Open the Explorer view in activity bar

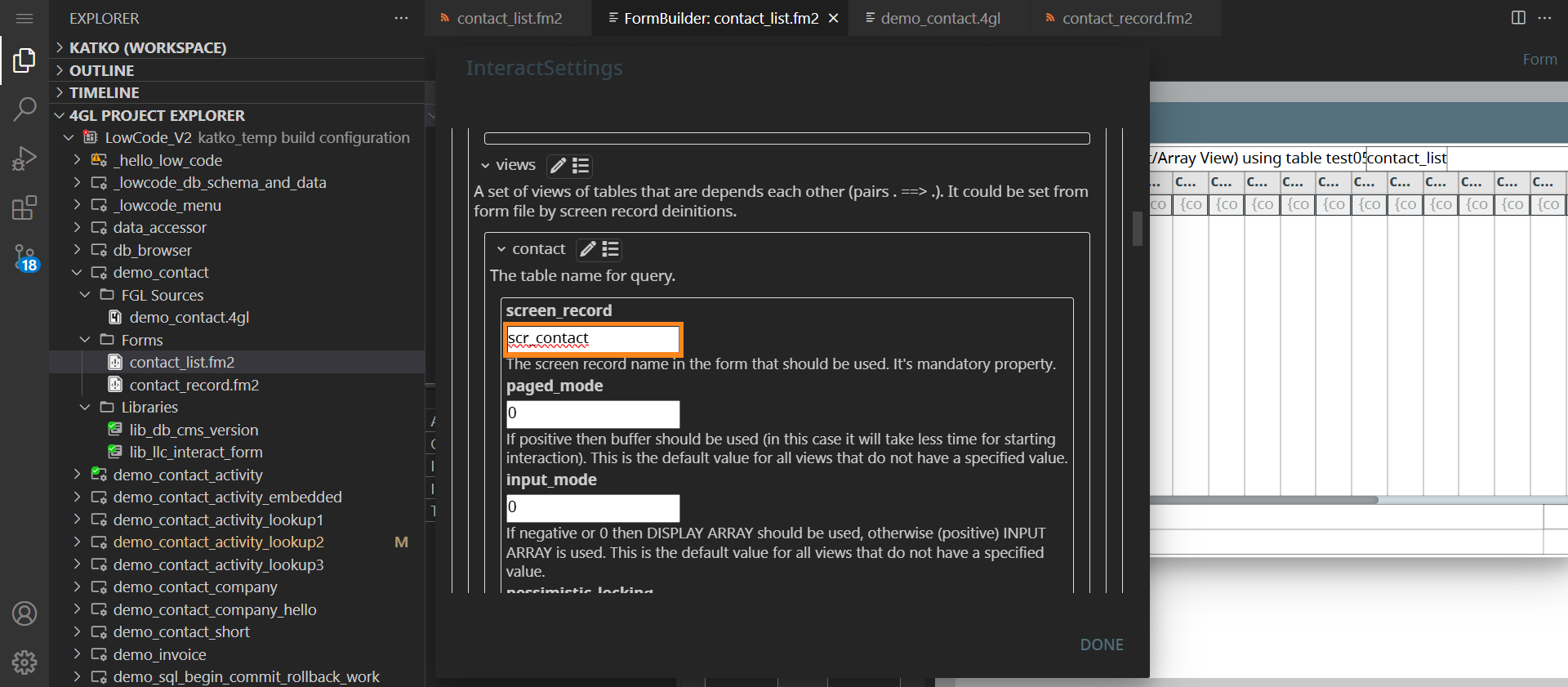click(24, 60)
